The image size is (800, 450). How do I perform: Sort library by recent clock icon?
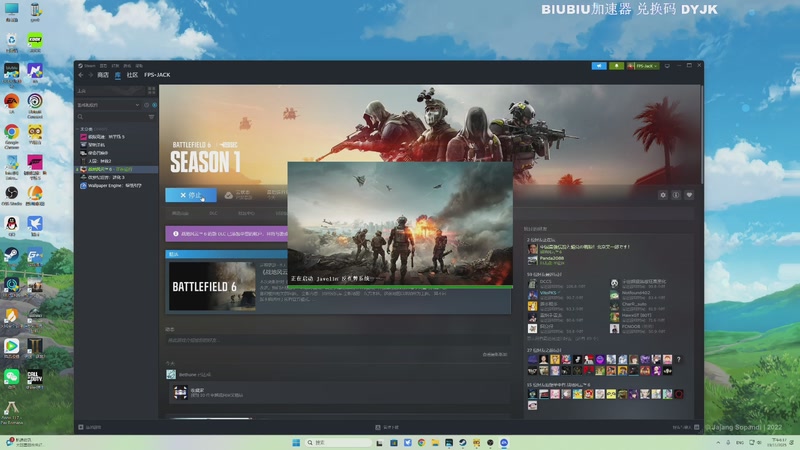tap(146, 105)
